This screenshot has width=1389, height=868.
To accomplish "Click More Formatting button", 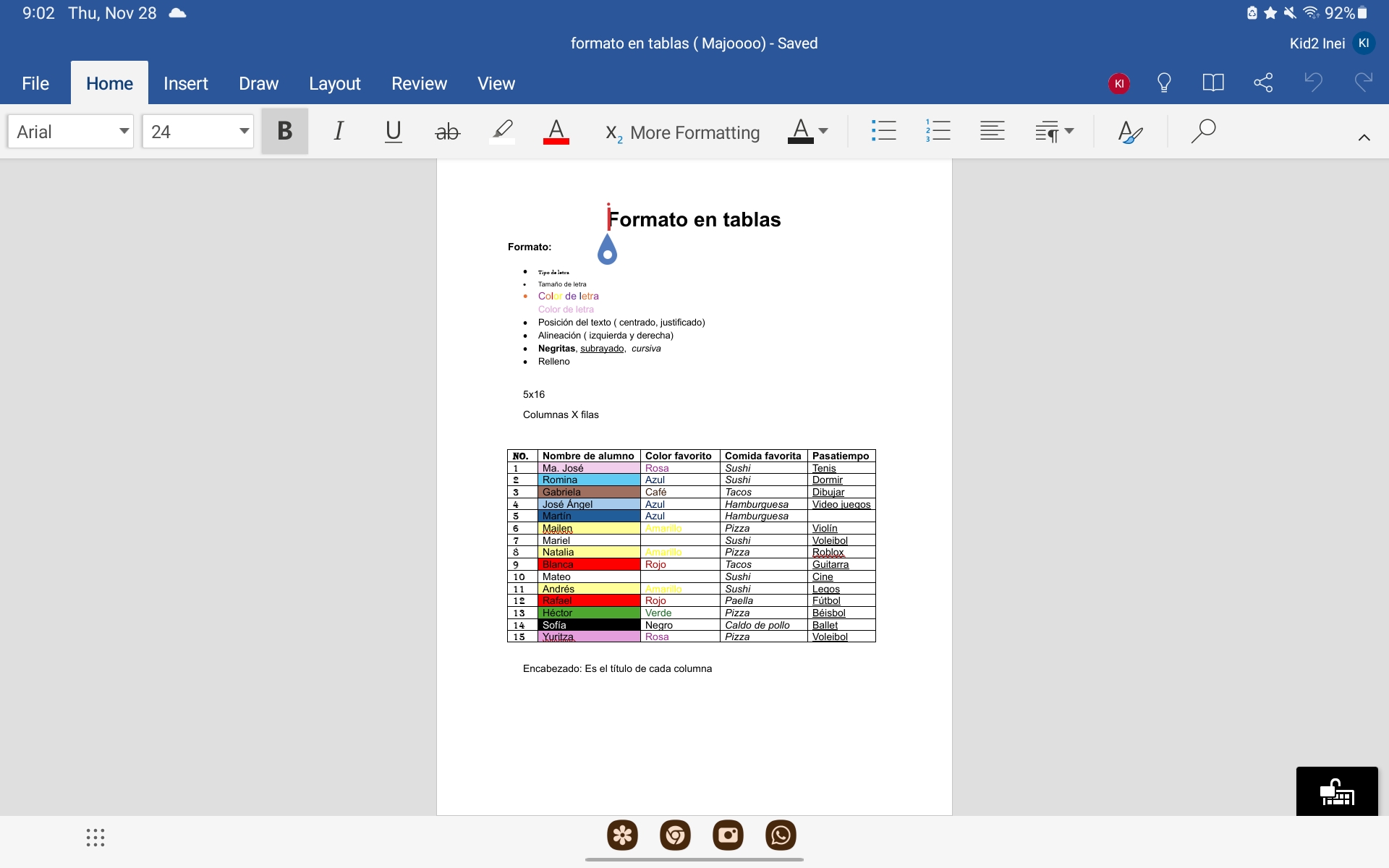I will pos(683,132).
